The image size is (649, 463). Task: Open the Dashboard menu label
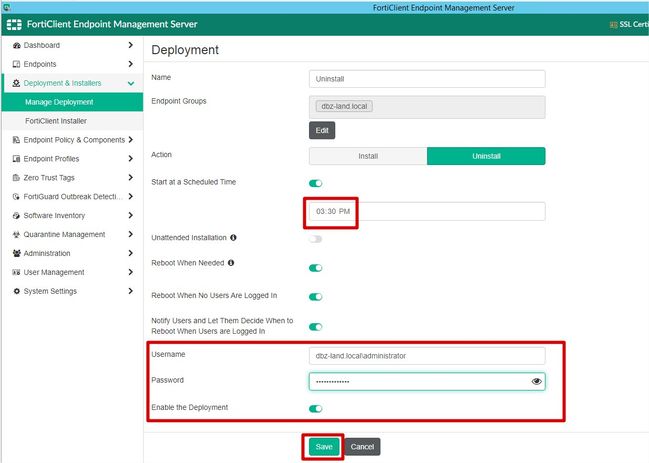[41, 46]
